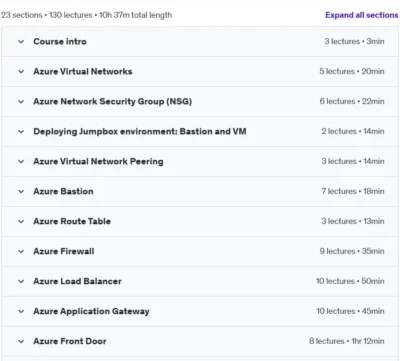Expand the Azure Virtual Network Peering chevron
The width and height of the screenshot is (400, 361).
click(x=21, y=162)
